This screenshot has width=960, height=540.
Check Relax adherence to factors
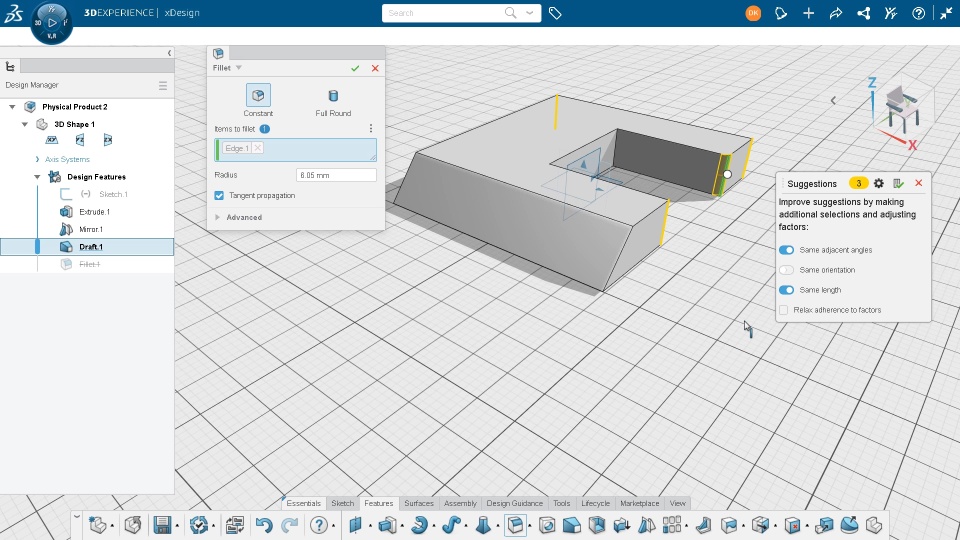point(784,310)
